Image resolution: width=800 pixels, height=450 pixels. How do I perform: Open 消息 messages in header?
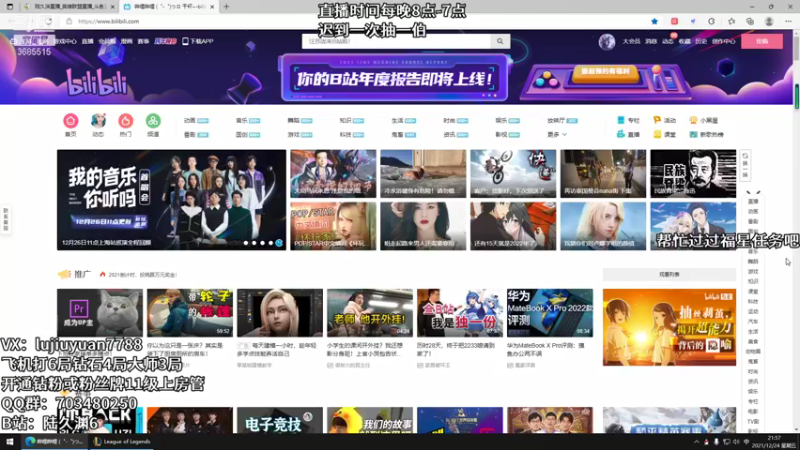coord(651,41)
